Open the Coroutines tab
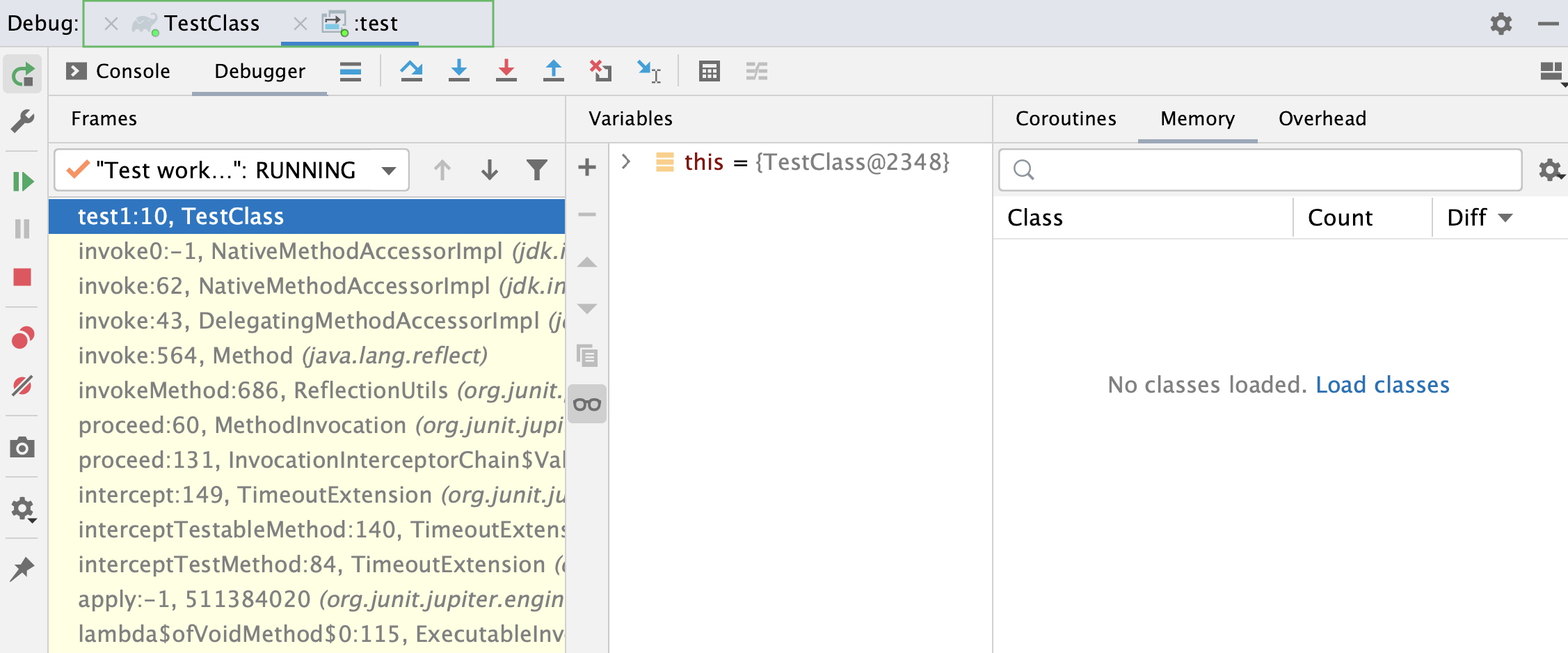The image size is (1568, 653). 1065,118
